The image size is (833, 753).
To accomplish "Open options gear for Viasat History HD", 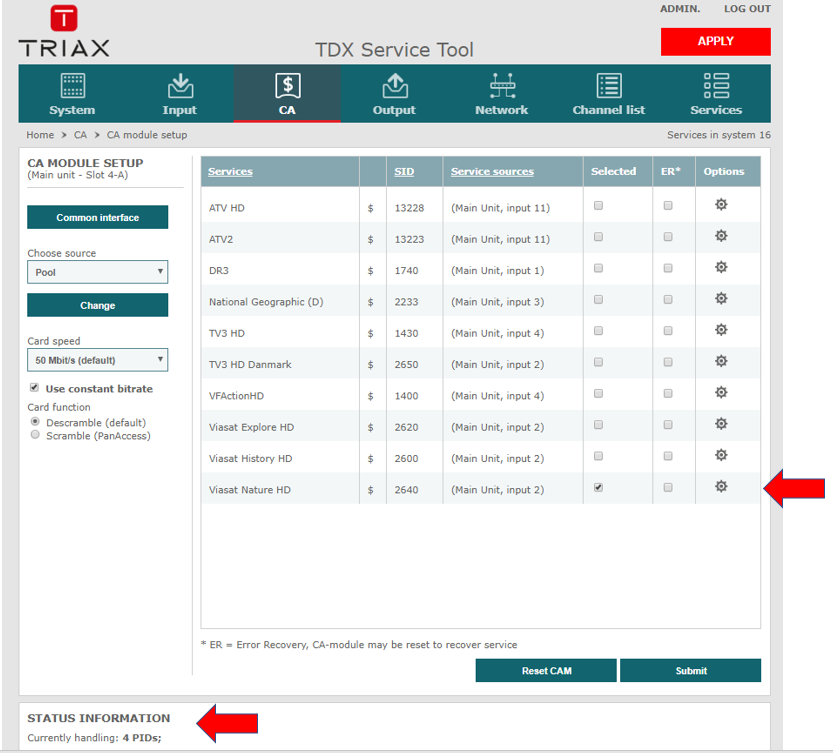I will coord(721,455).
